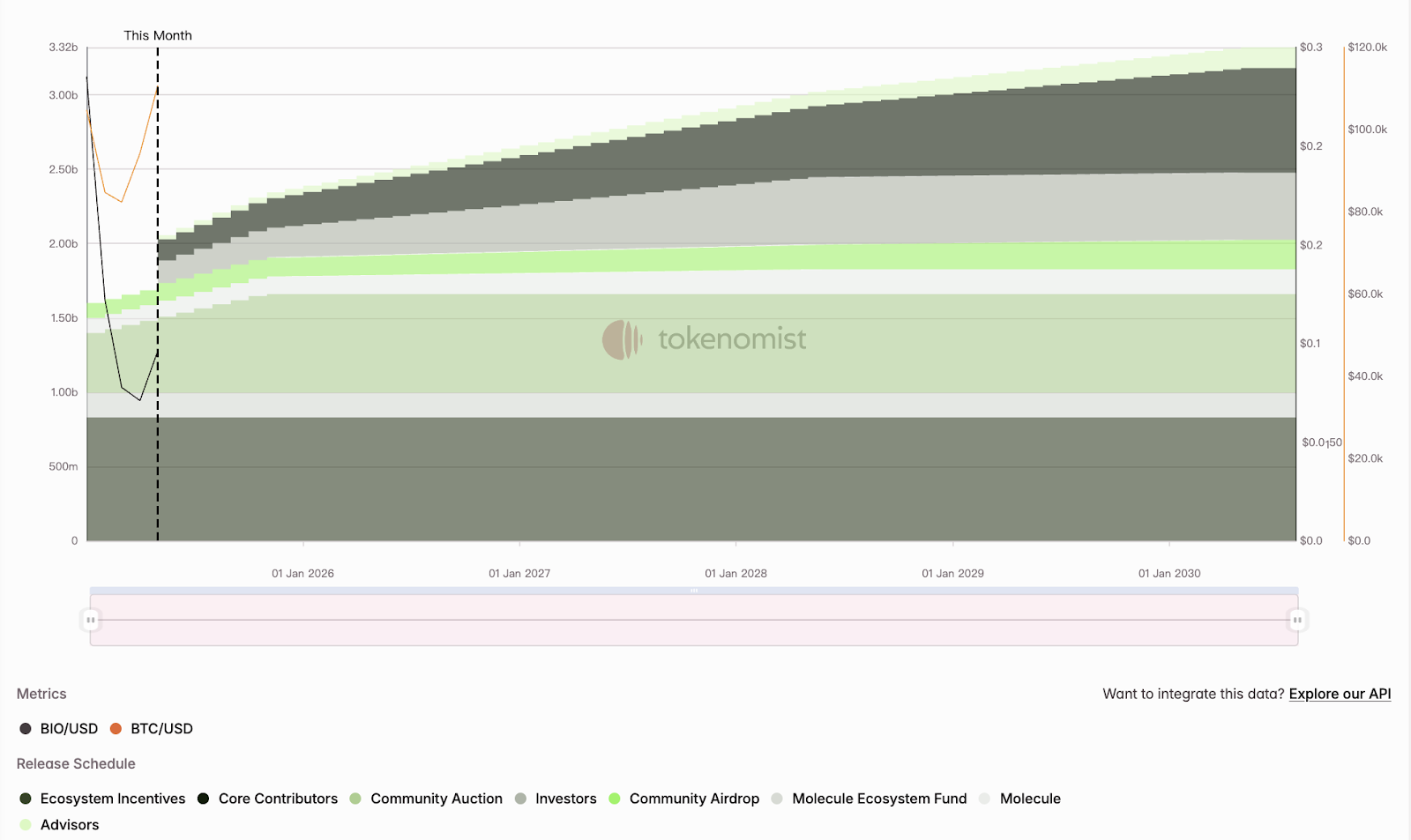Toggle the Molecule release series
Screen dimensions: 1411x840
pyautogui.click(x=1019, y=799)
